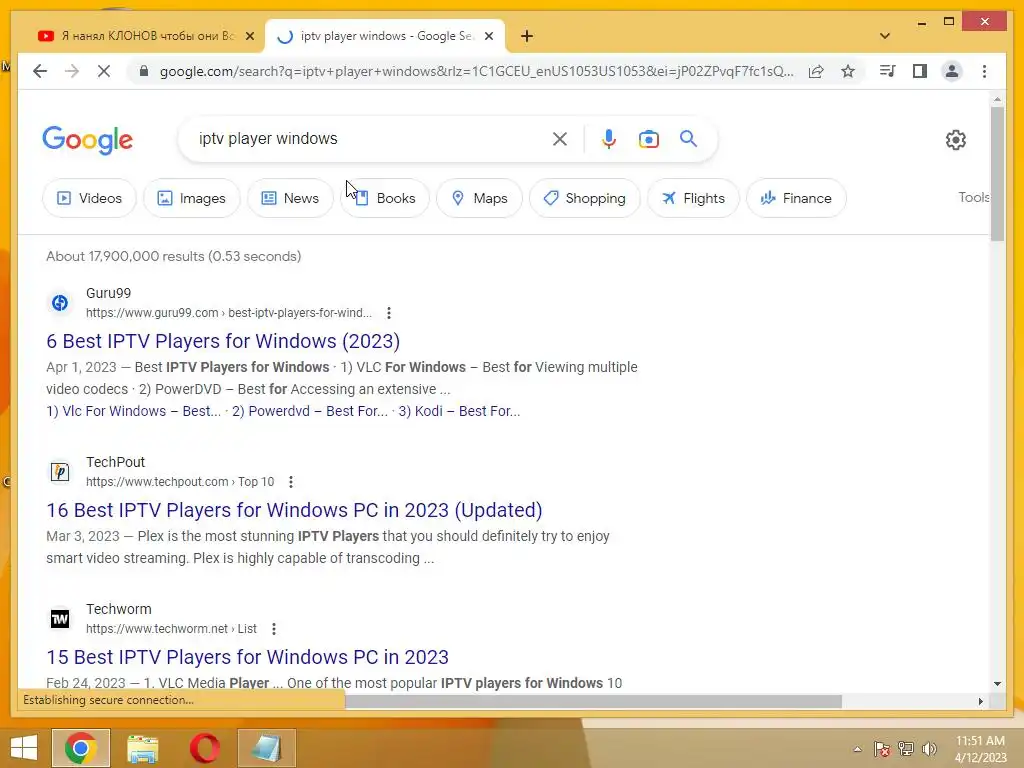Click the vertical scrollbar thumb
1024x768 pixels.
997,174
